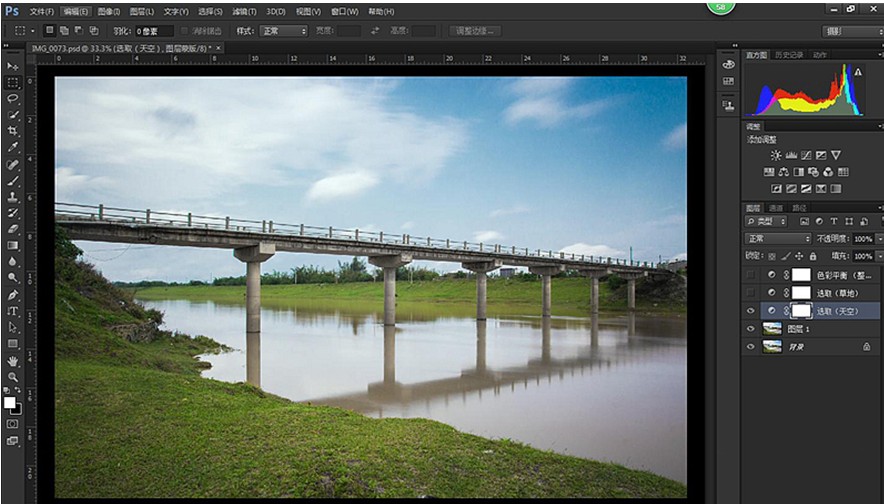Select the 选取（天空）layer mask thumbnail

pyautogui.click(x=801, y=311)
